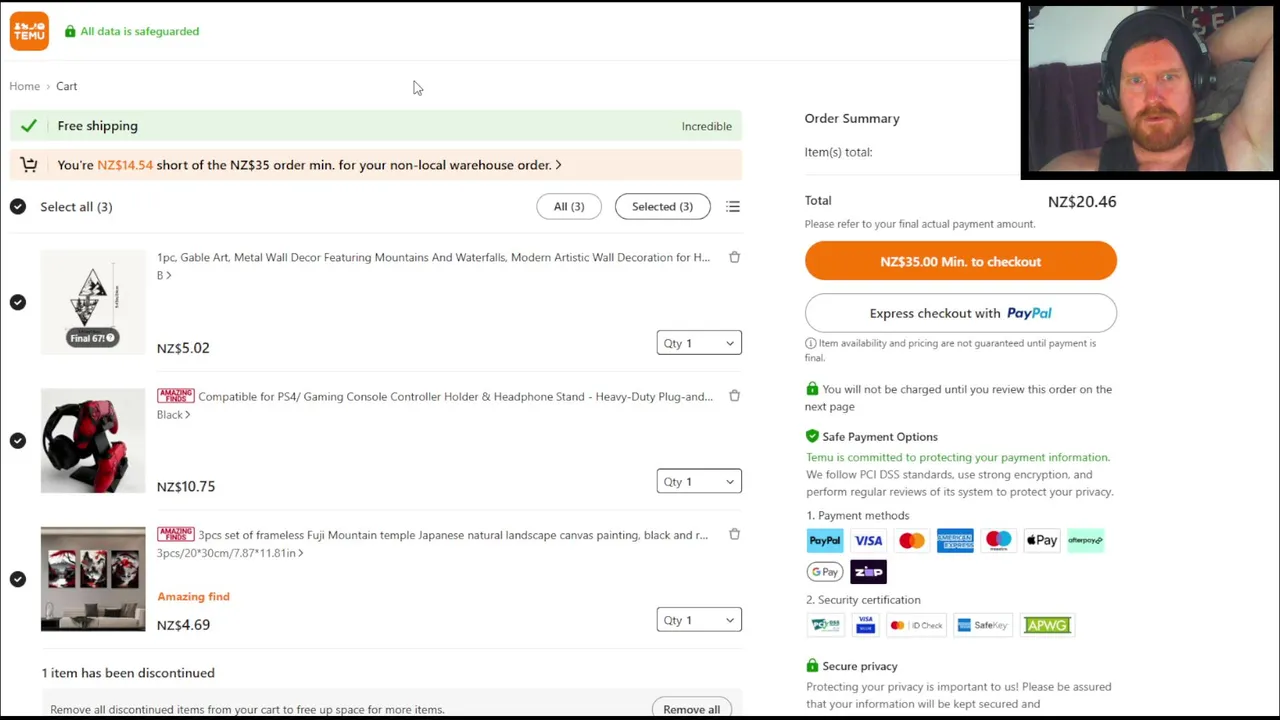Click the Google Pay payment icon
1280x720 pixels.
coord(825,572)
